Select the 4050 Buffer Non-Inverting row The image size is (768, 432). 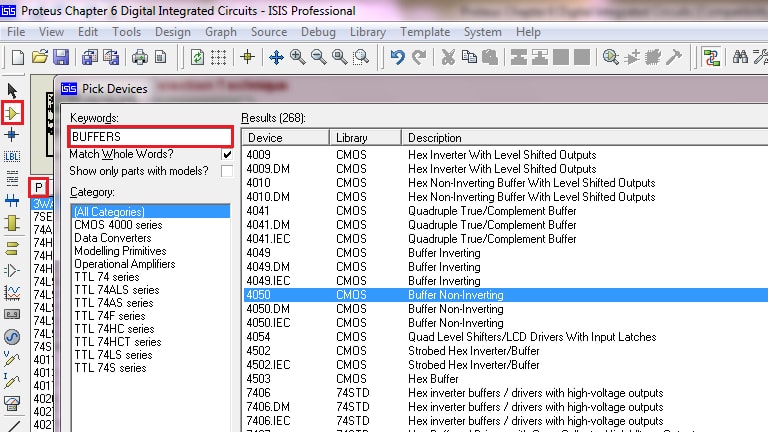450,296
